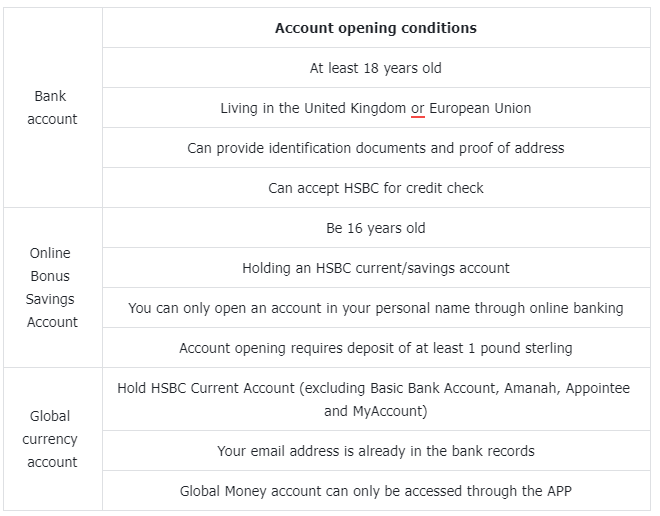Select the "Global currency account" category cell
Image resolution: width=660 pixels, height=516 pixels.
click(x=53, y=439)
